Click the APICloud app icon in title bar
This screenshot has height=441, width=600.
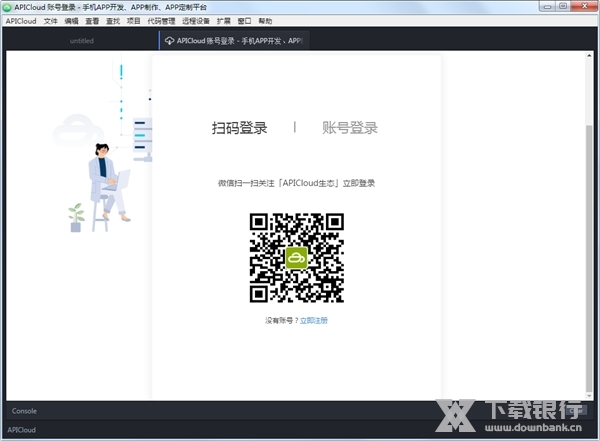click(7, 7)
